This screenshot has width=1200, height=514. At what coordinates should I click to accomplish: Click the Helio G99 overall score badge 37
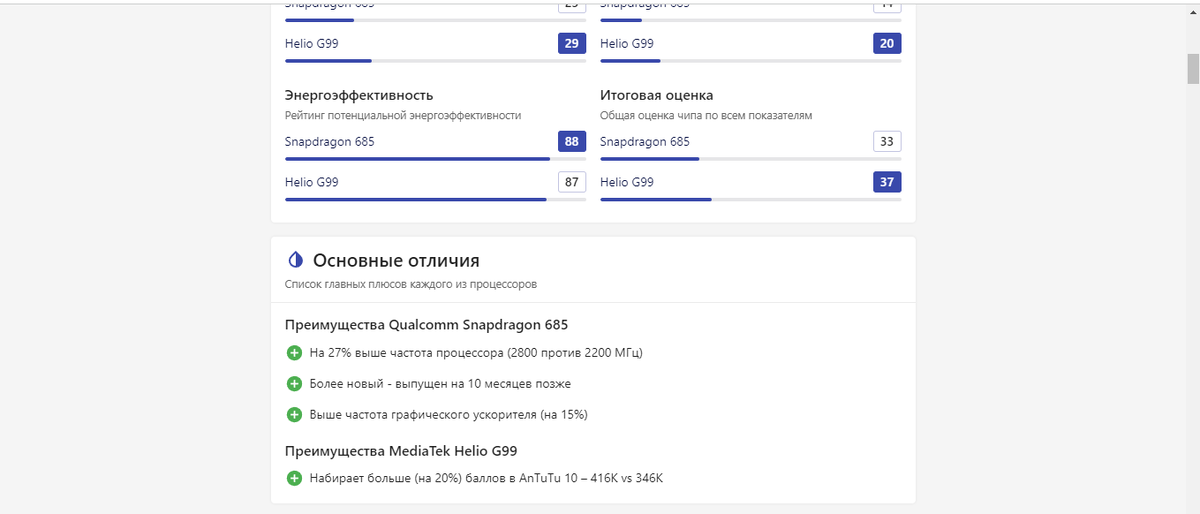(887, 182)
